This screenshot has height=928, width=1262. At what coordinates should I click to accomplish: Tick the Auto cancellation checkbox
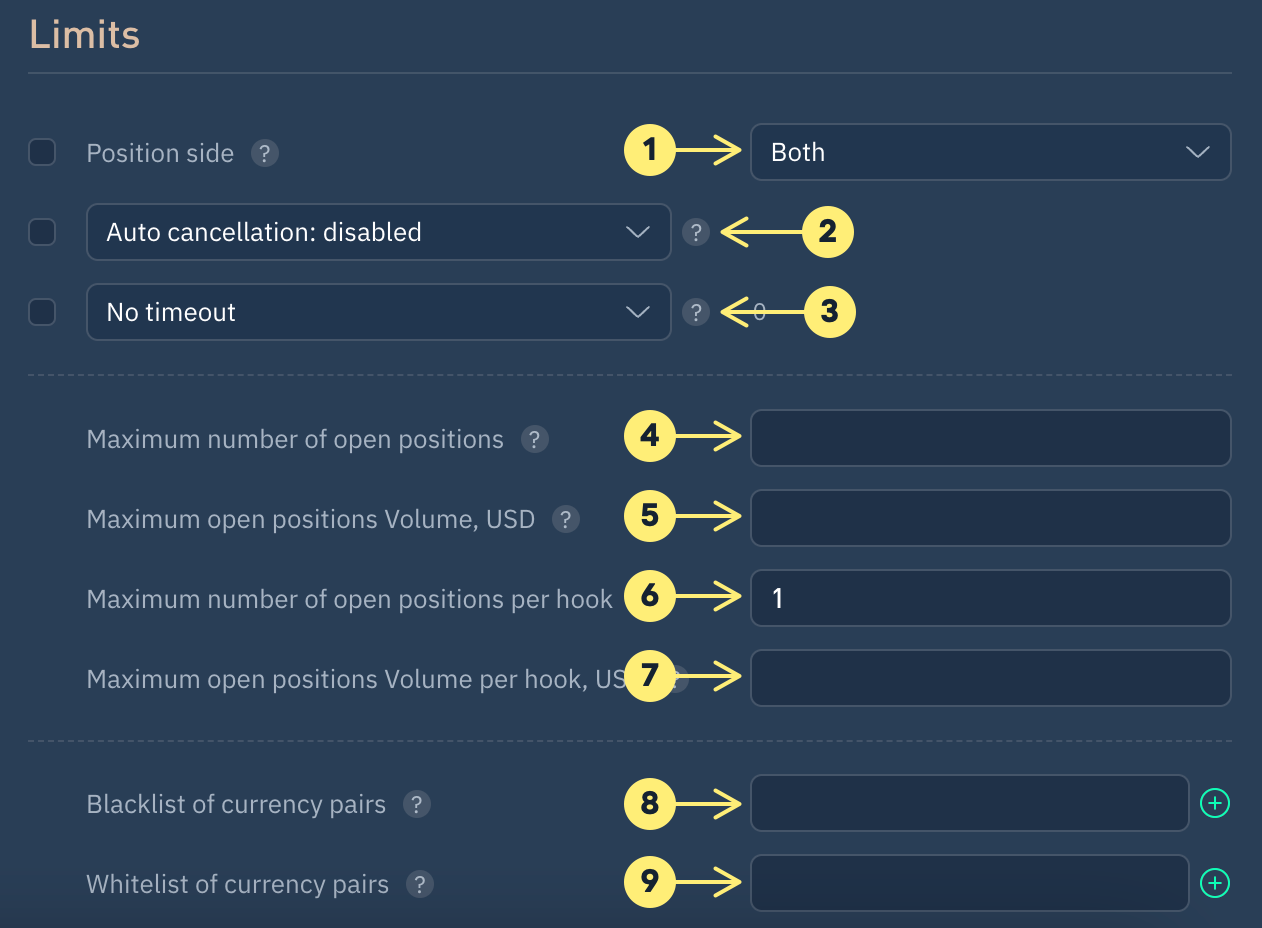point(42,232)
